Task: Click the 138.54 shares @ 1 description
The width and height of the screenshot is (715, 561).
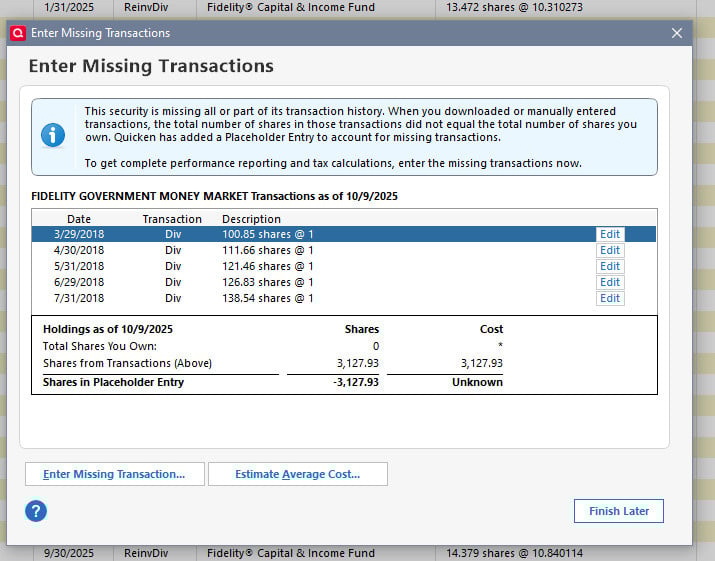Action: [x=268, y=298]
